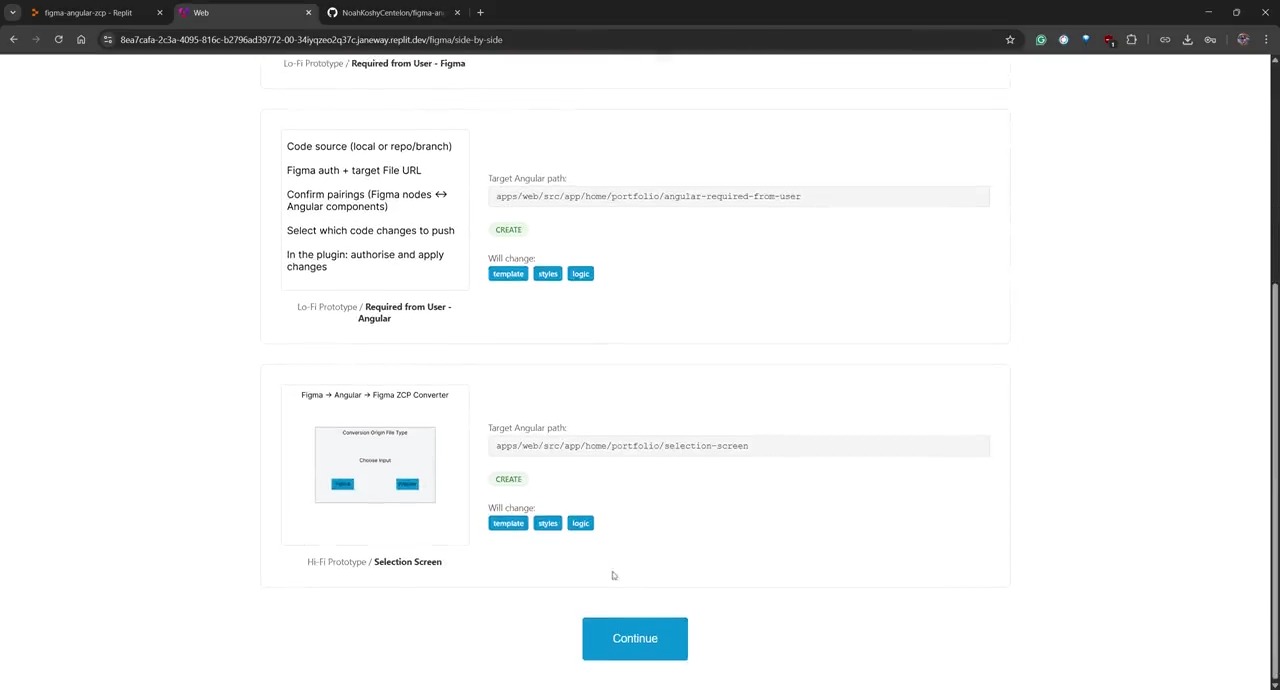
Task: Click the scrollbar up arrow
Action: coord(1274,60)
